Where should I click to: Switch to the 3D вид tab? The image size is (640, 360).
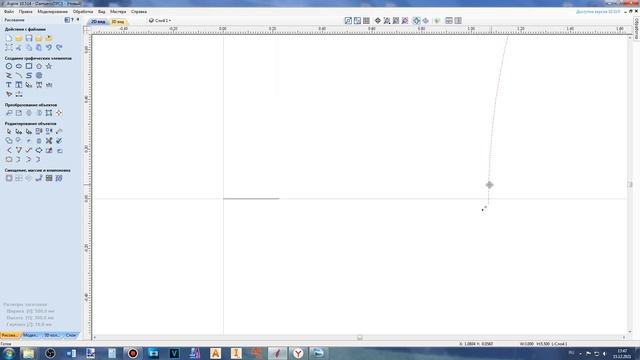click(118, 21)
